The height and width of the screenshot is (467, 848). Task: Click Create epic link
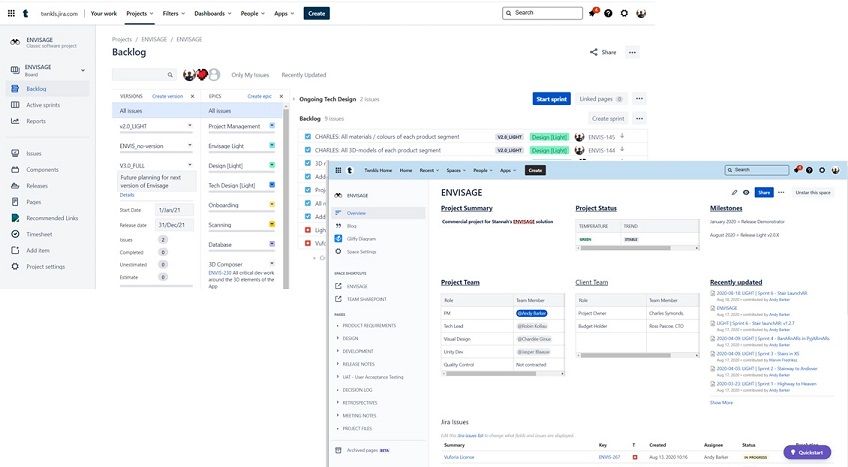pos(260,96)
